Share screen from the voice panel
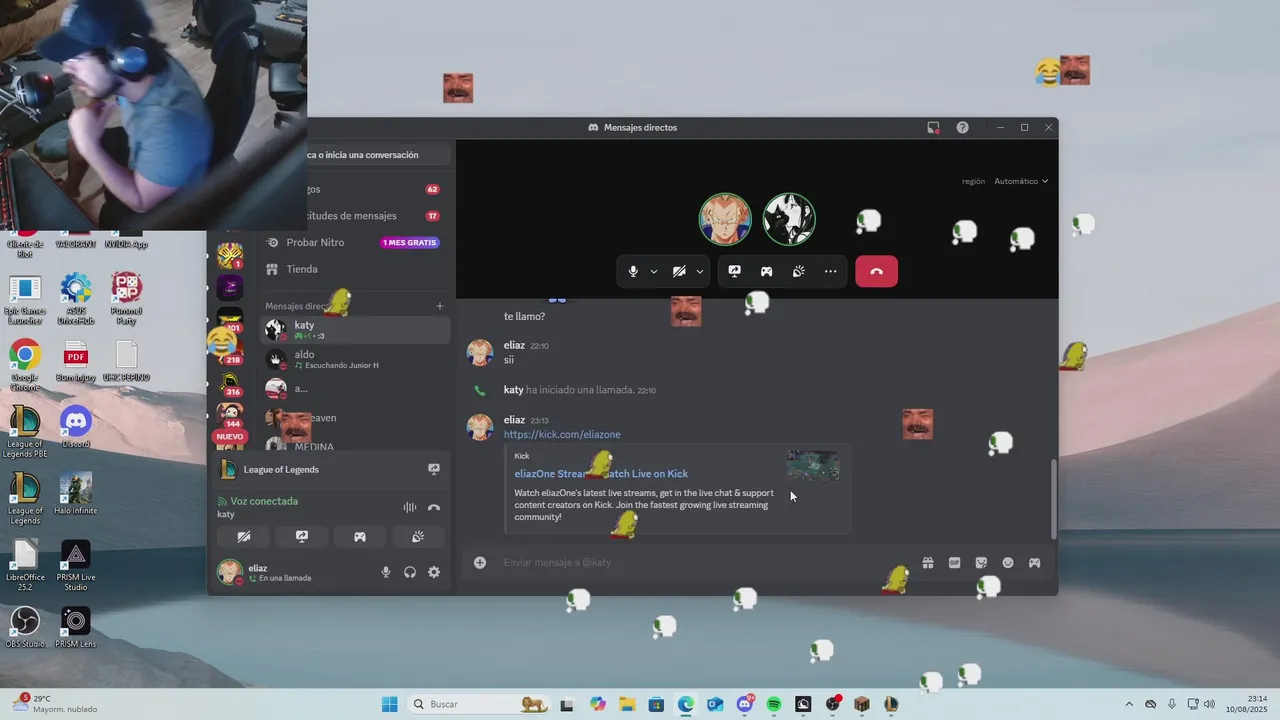Screen dimensions: 1280x720 tap(302, 537)
